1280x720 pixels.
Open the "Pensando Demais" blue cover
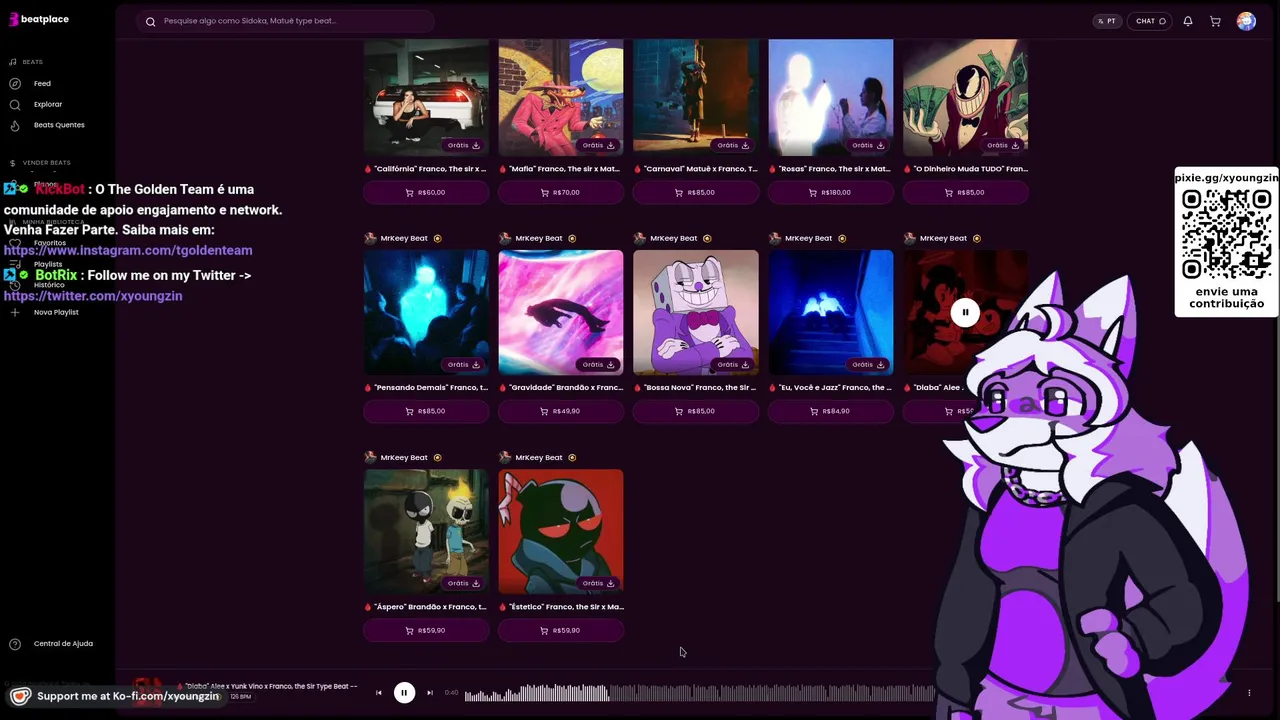(426, 312)
